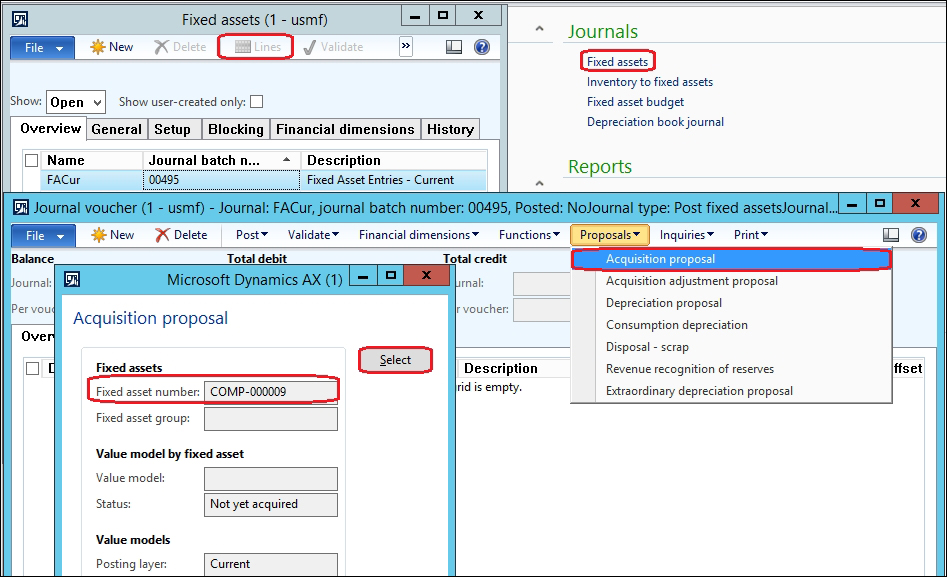The height and width of the screenshot is (577, 947).
Task: Click Status field showing Not yet acquired
Action: pos(271,504)
